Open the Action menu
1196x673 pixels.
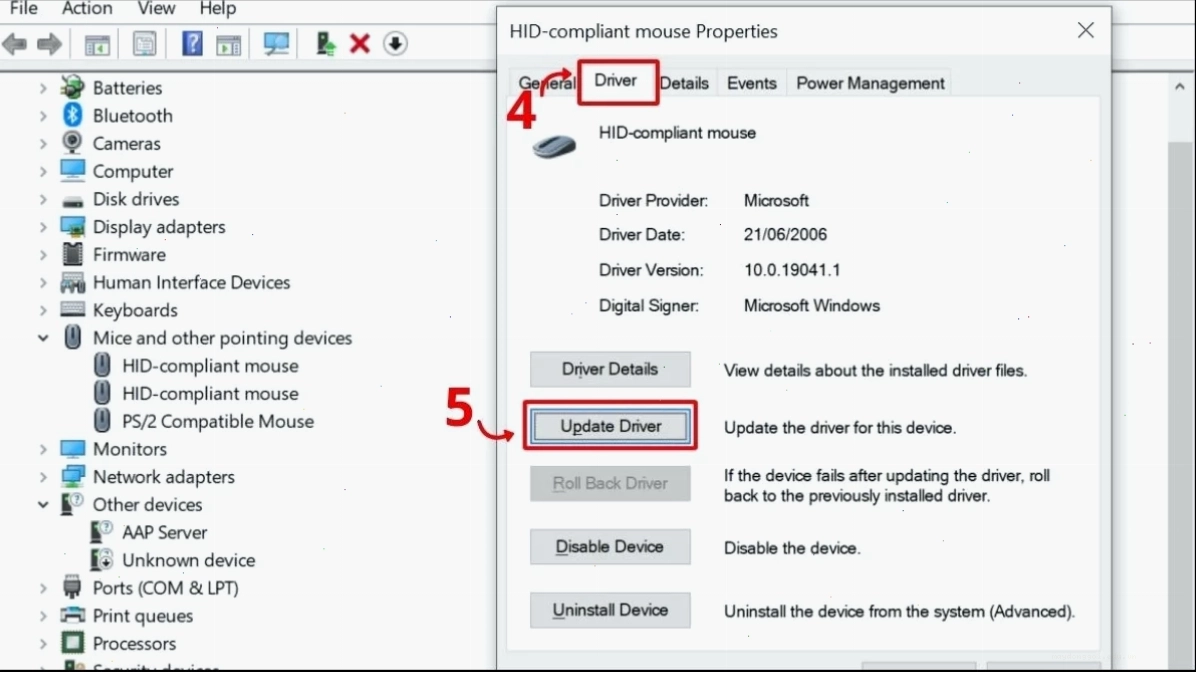tap(87, 8)
